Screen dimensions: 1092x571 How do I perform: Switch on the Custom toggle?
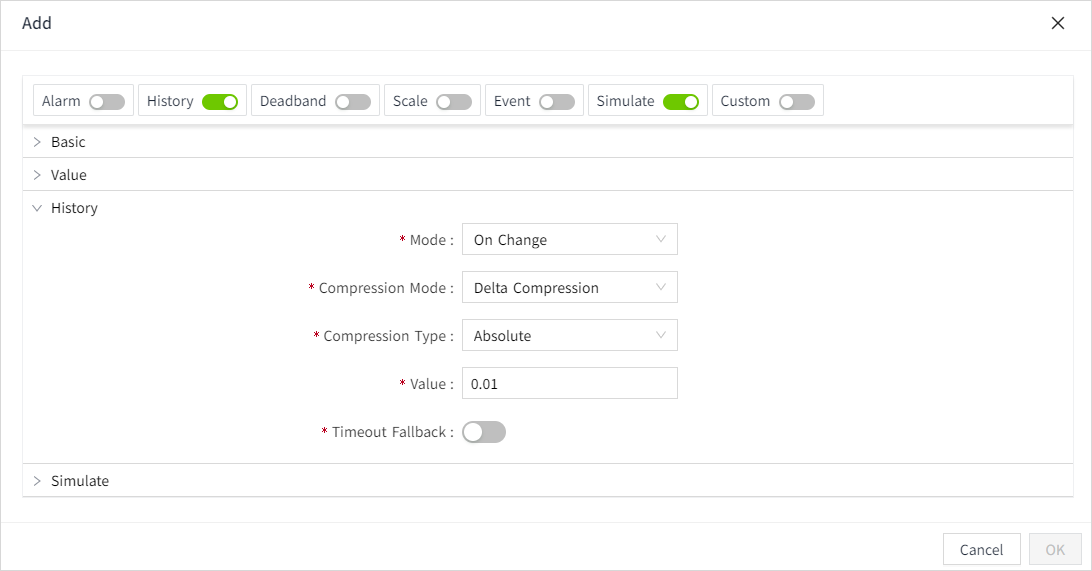(x=796, y=101)
